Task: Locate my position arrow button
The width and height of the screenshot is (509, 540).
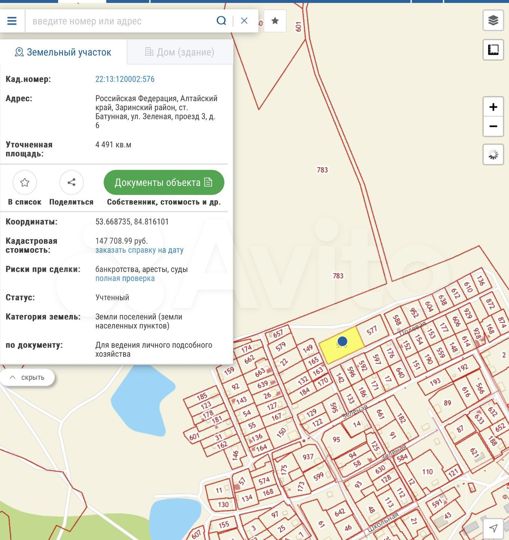Action: pyautogui.click(x=493, y=528)
